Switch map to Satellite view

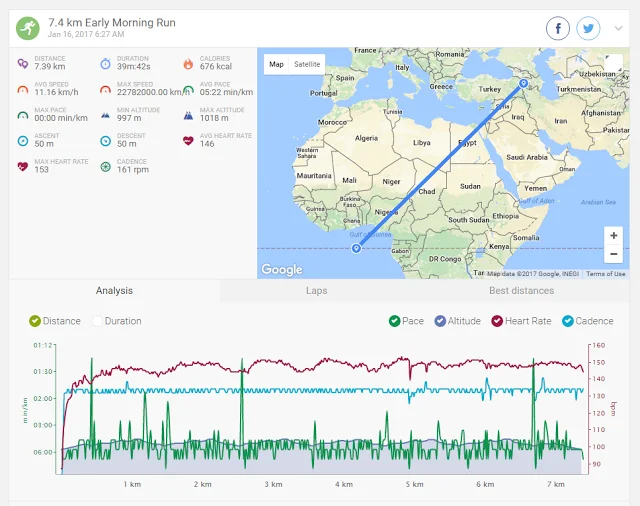pos(307,64)
